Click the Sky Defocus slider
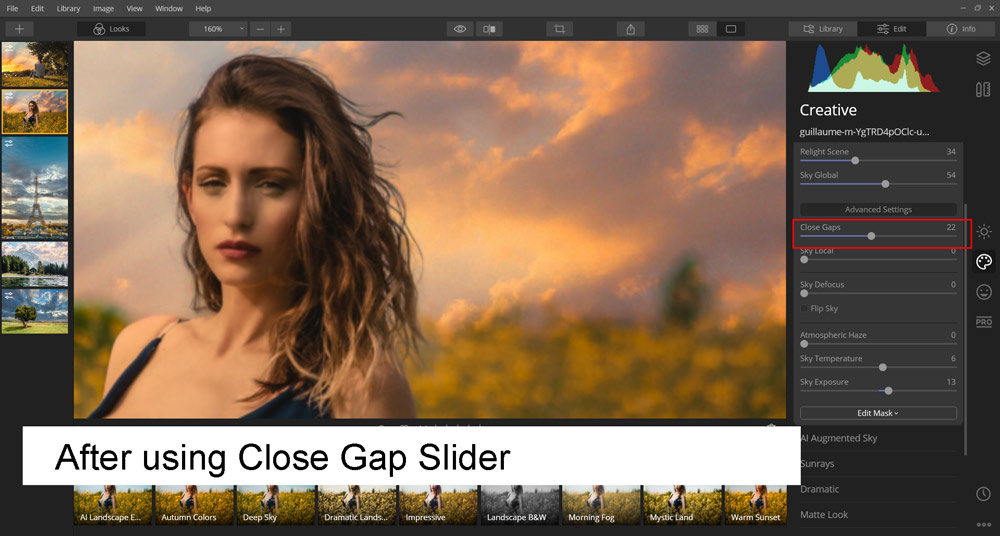 pos(878,294)
